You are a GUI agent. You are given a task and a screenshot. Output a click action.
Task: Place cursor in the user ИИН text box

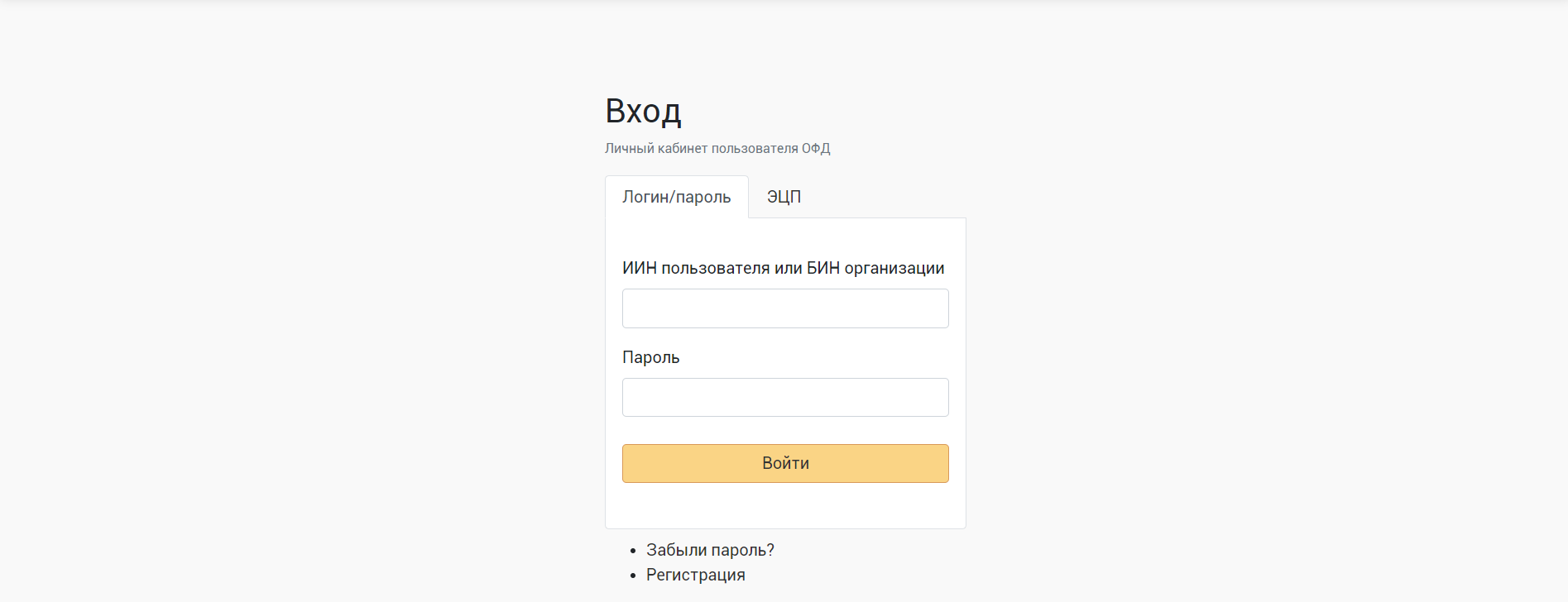(785, 308)
